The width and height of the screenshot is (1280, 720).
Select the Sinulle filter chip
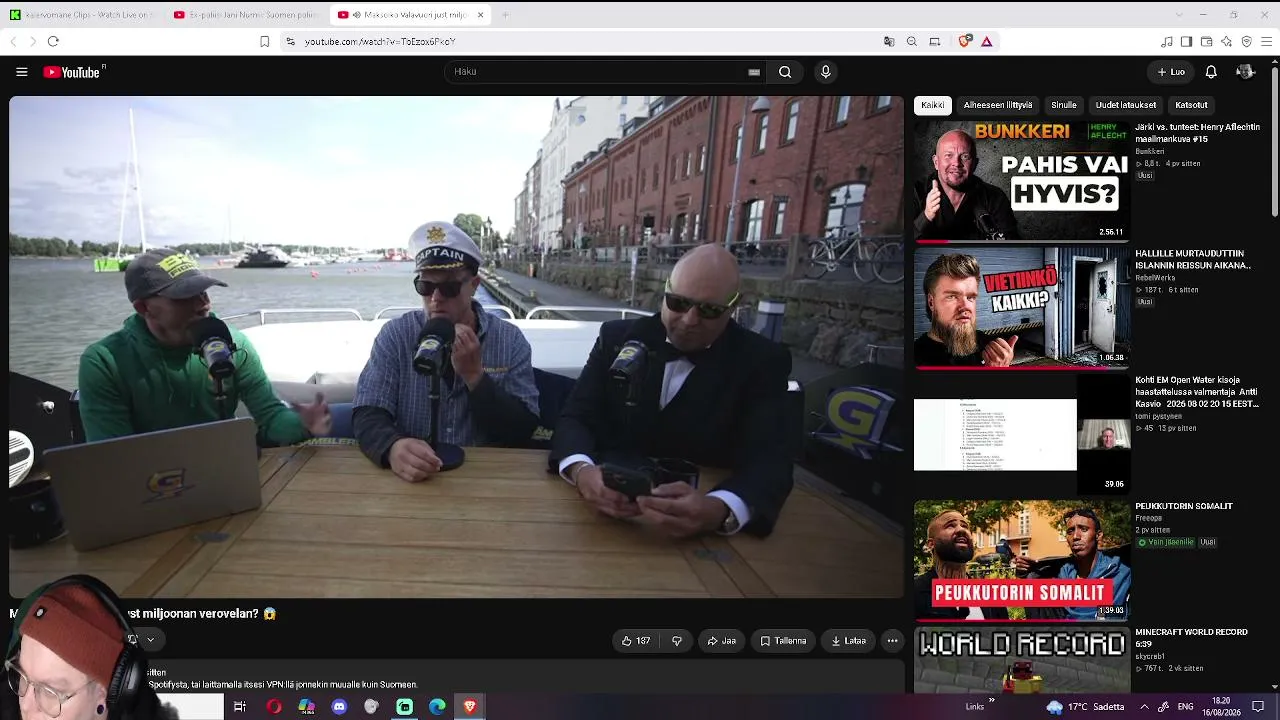(x=1064, y=105)
